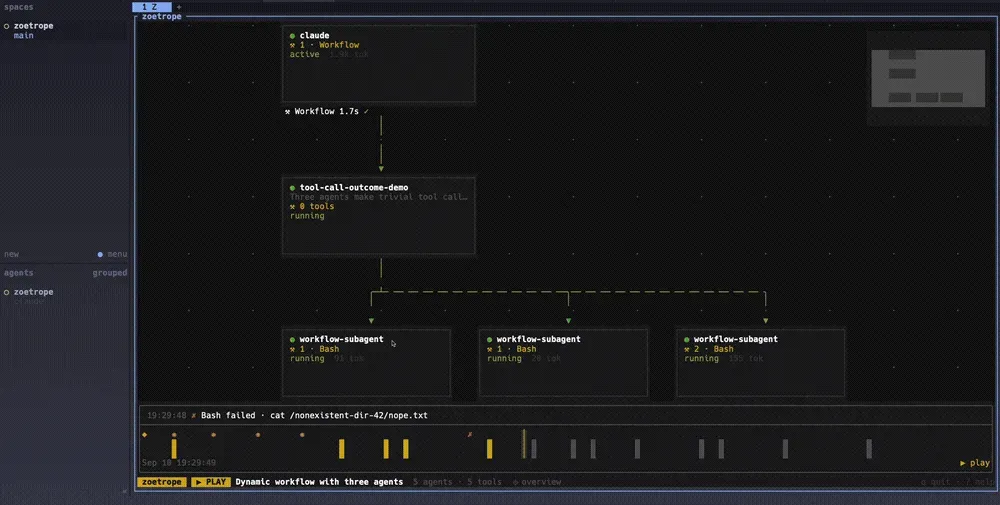Click the diamond marker at timeline start
The height and width of the screenshot is (505, 1000).
pos(145,434)
